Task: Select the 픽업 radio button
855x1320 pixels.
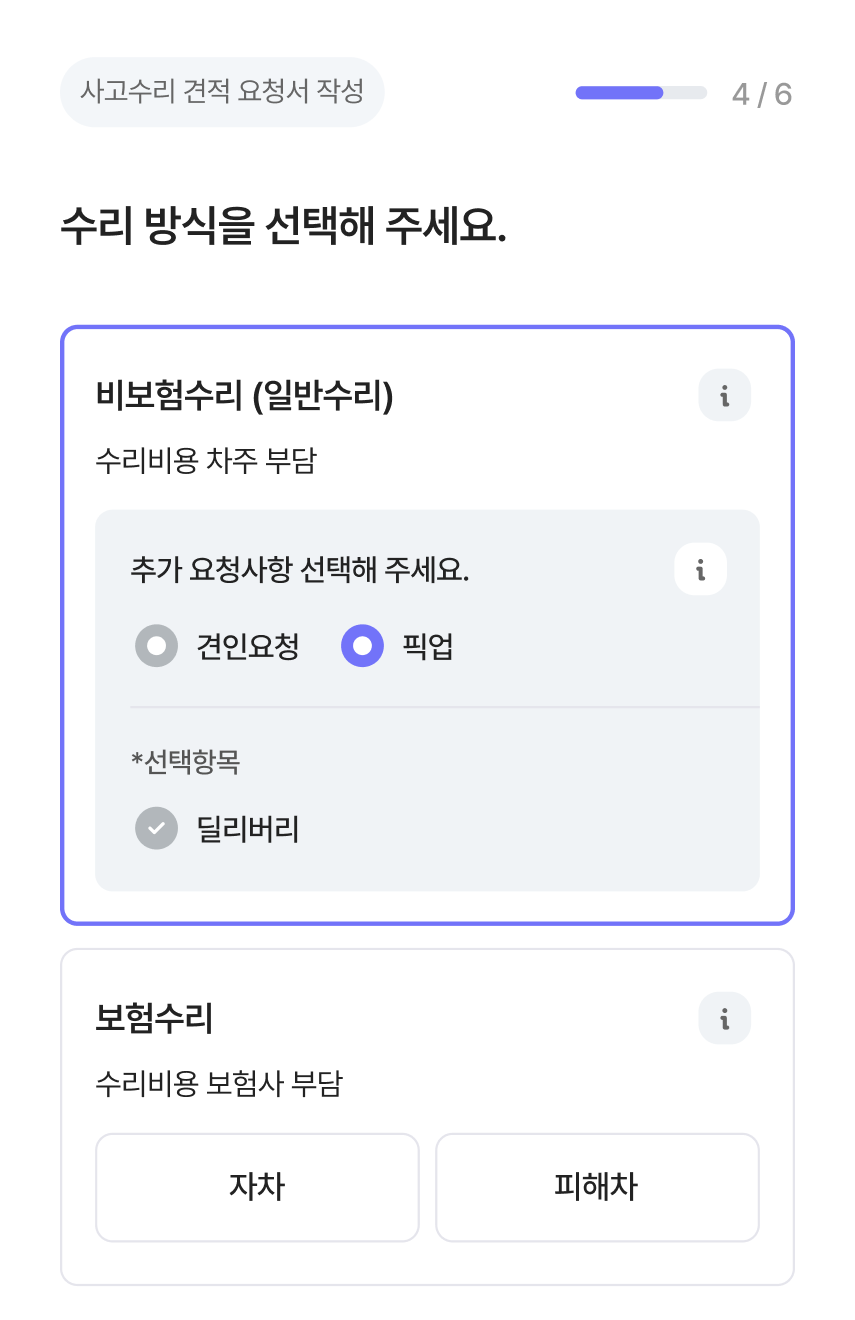Action: click(362, 646)
